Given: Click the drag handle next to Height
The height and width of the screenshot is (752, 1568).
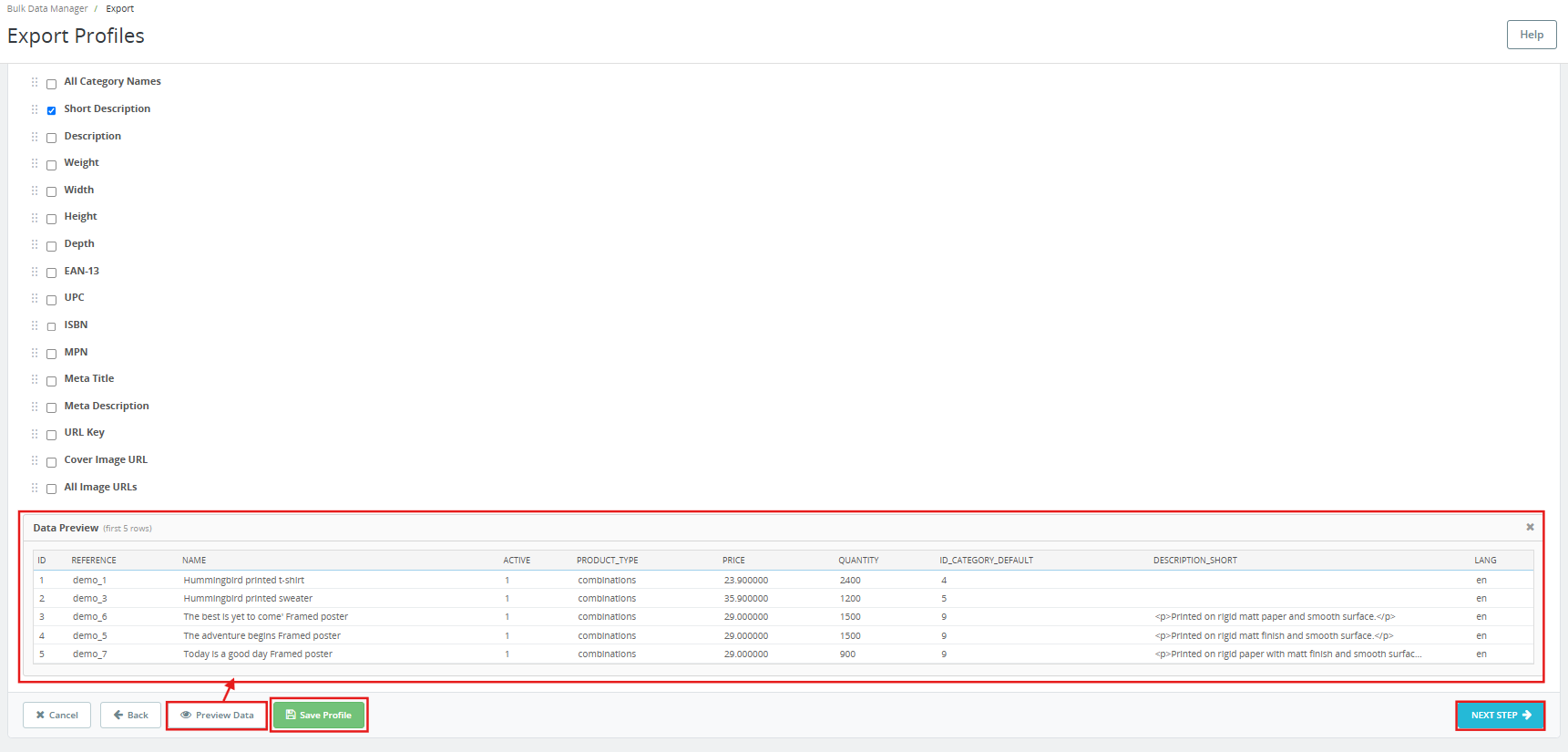Looking at the screenshot, I should 35,217.
